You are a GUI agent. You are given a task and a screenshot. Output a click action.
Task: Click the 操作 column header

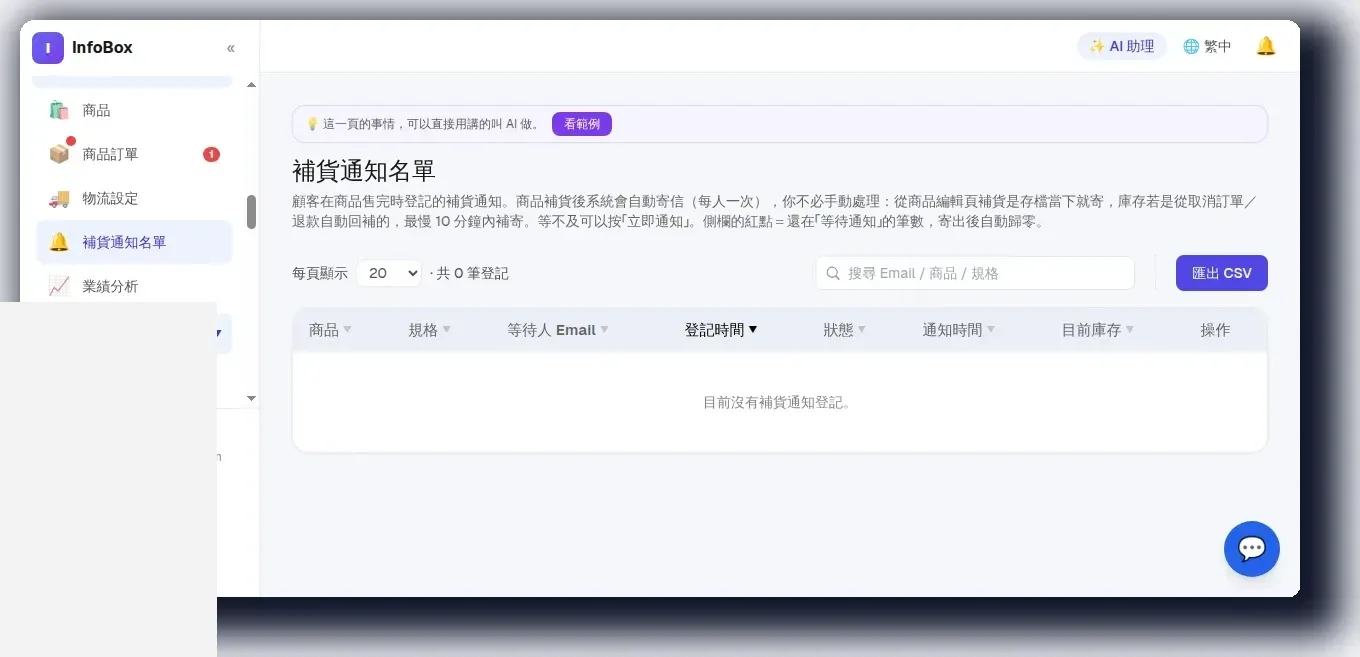(x=1215, y=330)
